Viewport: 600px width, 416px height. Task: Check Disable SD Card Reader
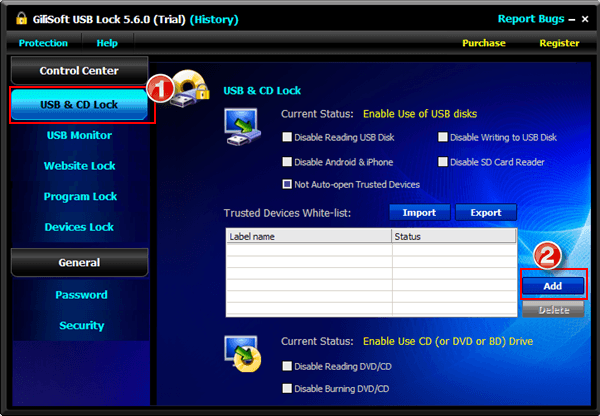[x=443, y=162]
